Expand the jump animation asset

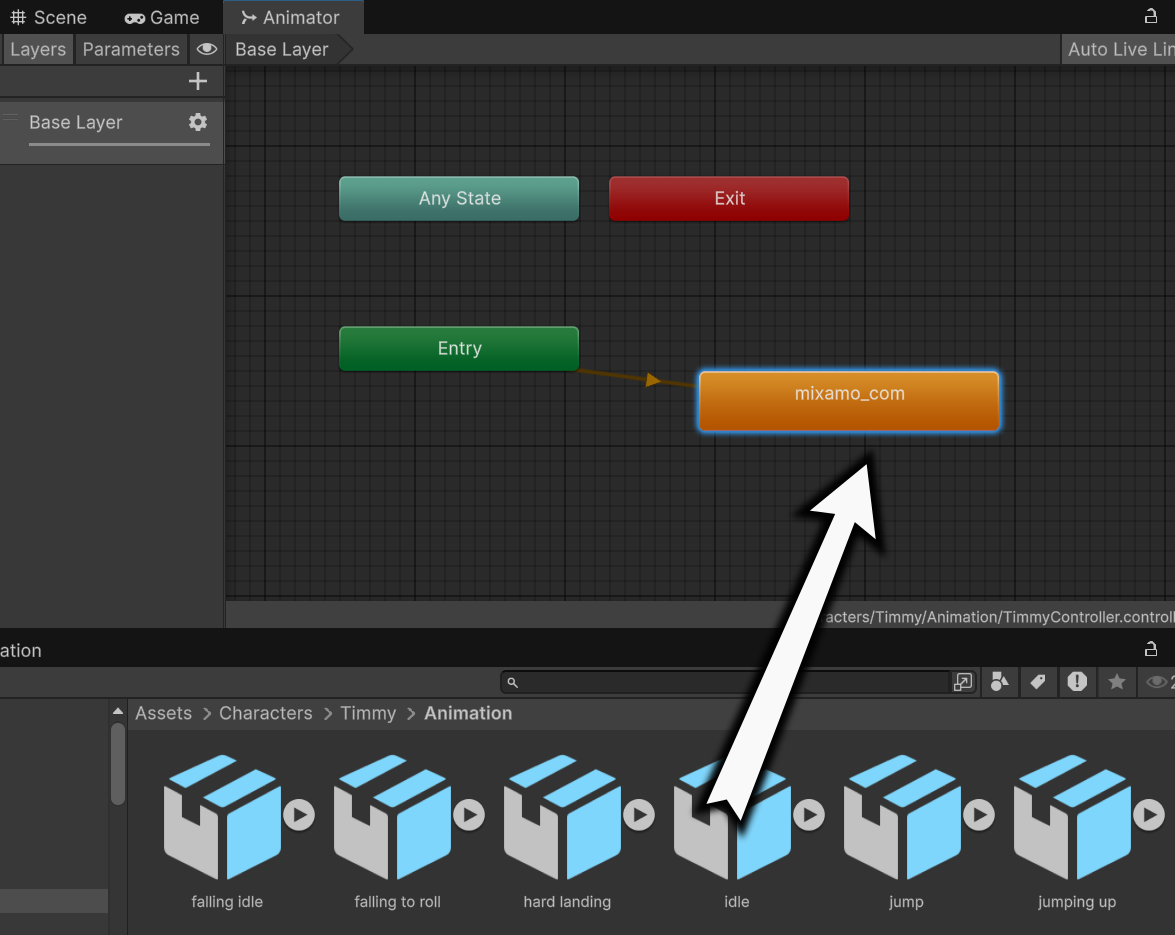click(x=979, y=815)
